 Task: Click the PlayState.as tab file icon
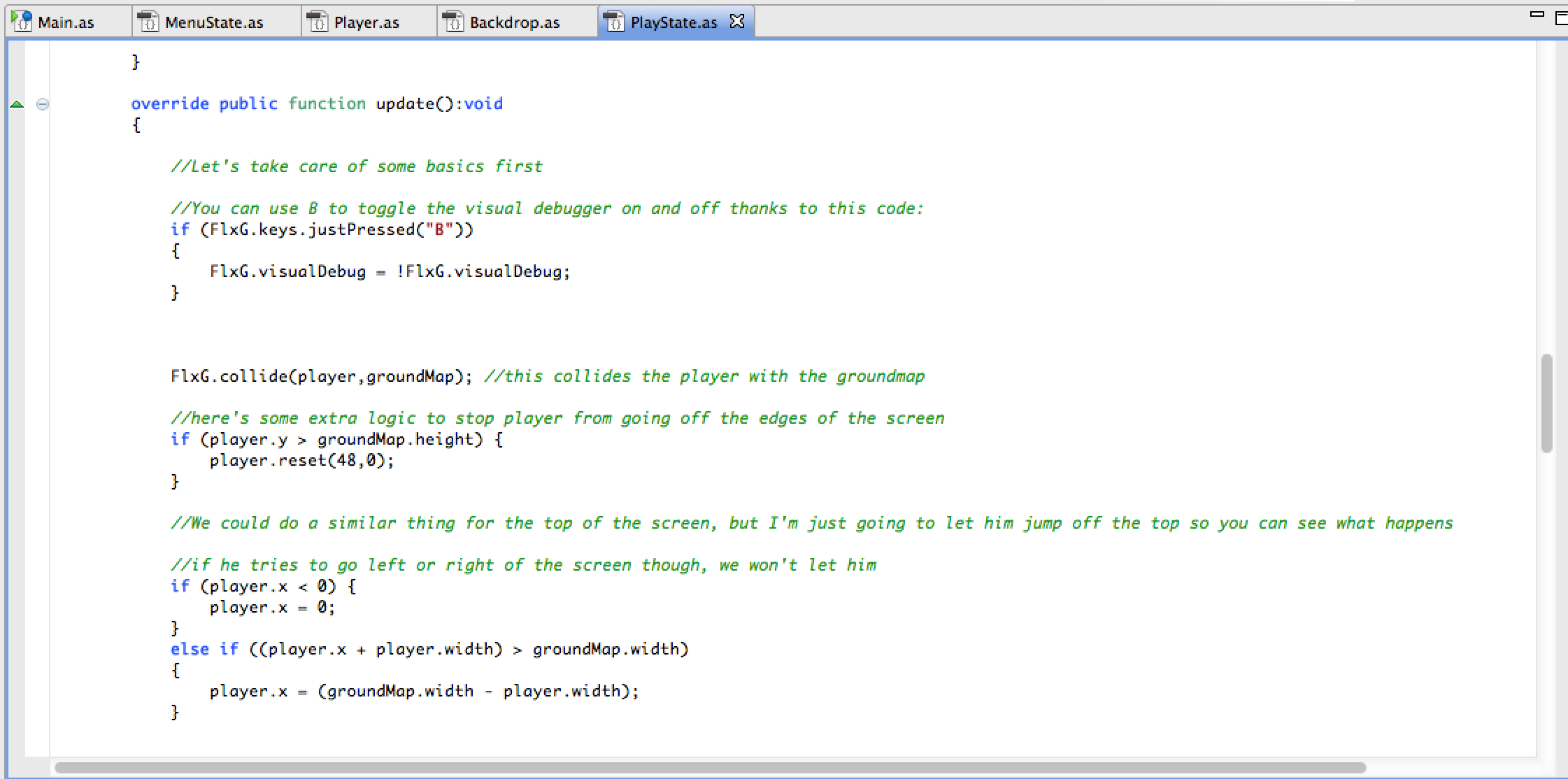coord(613,22)
